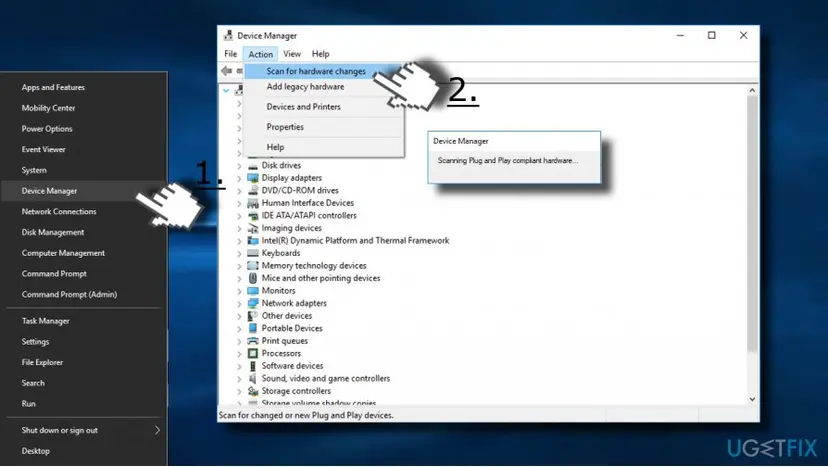Click the scrollbar down arrow
This screenshot has height=467, width=828.
(752, 400)
